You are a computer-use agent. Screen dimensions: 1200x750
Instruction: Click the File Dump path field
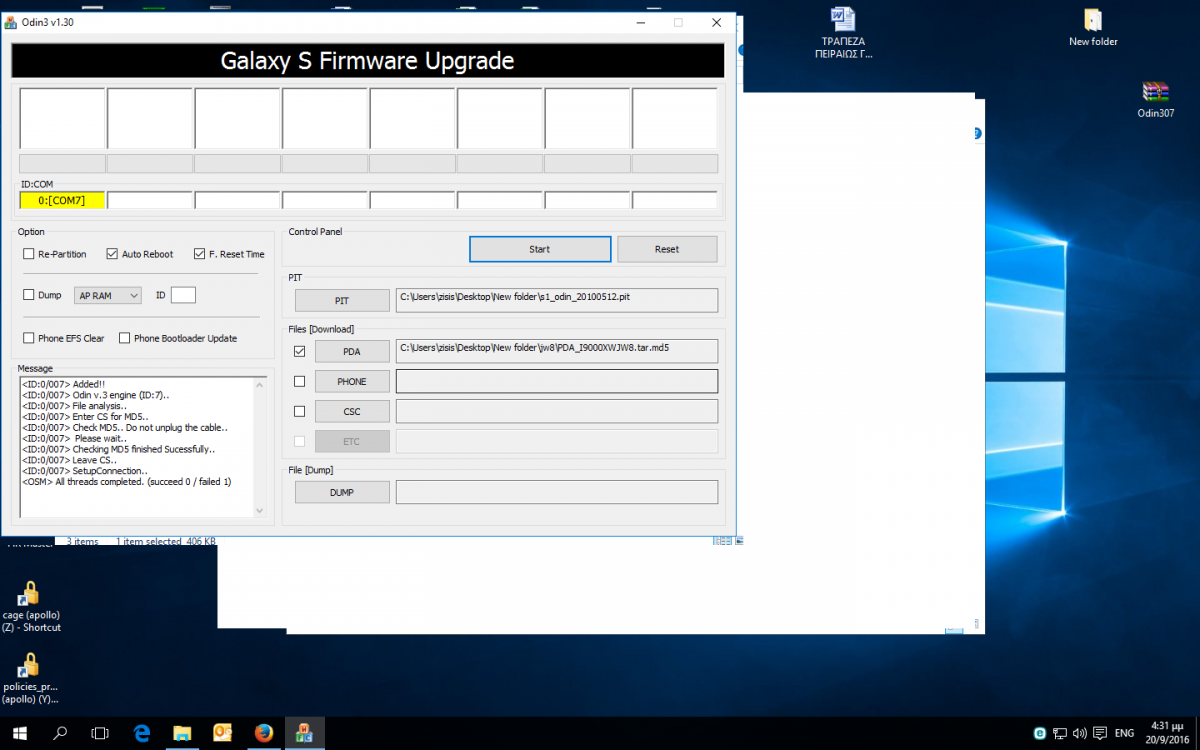[557, 492]
